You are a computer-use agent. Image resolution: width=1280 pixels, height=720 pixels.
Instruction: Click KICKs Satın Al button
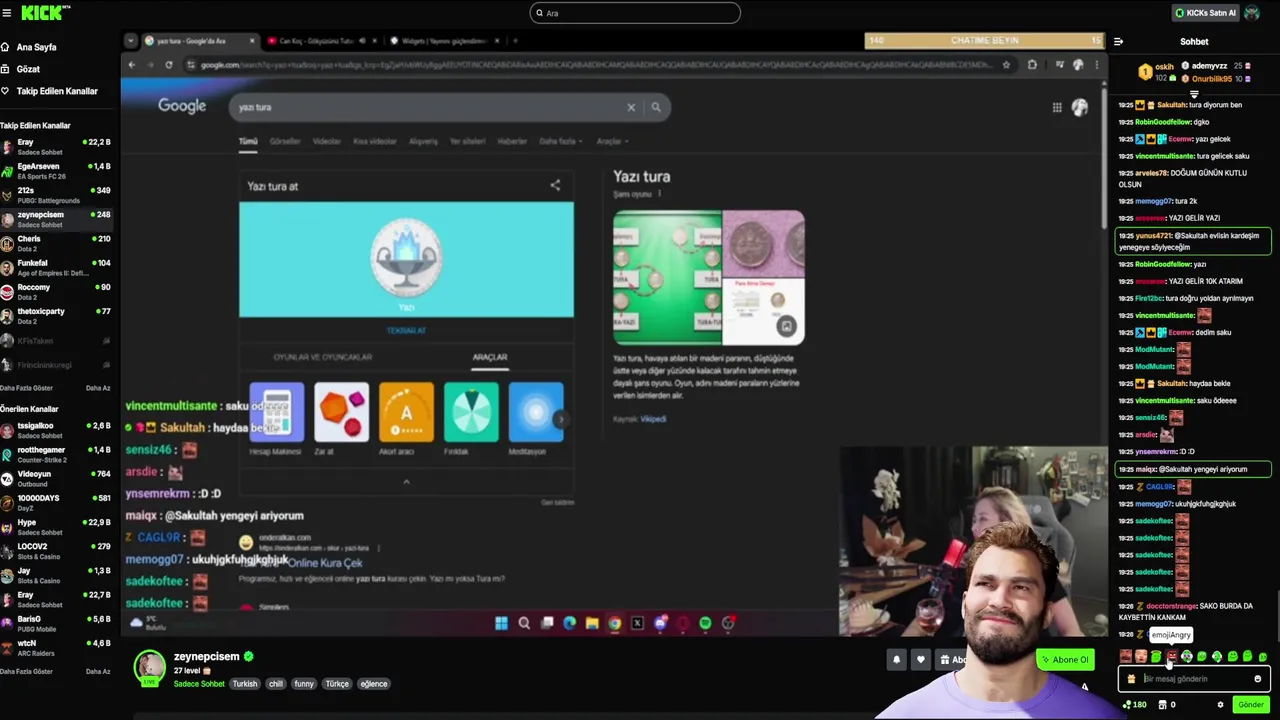point(1205,13)
